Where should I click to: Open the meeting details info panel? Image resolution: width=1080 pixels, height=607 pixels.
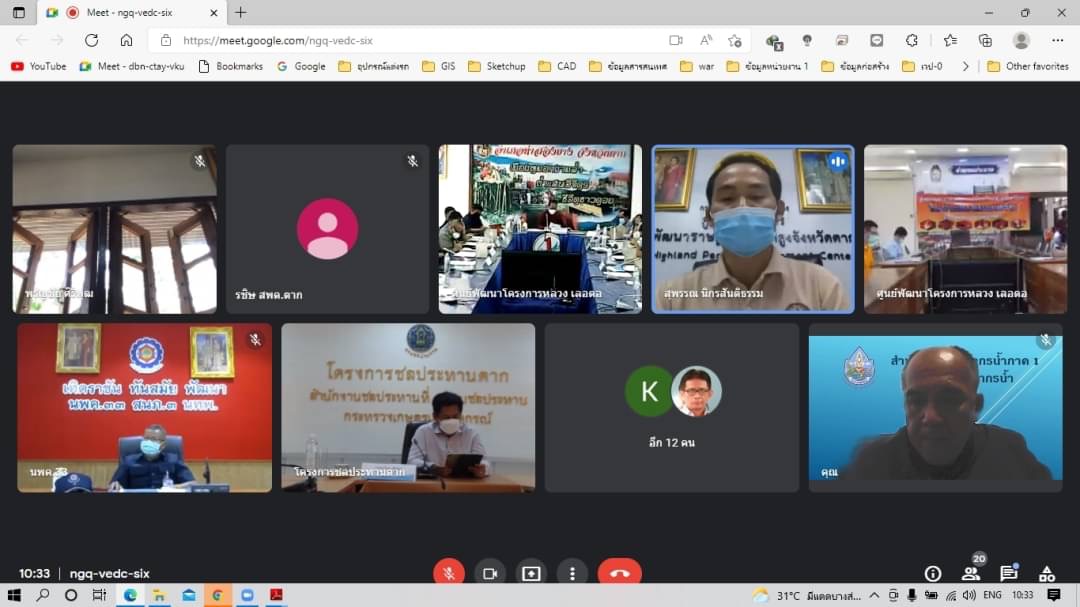(933, 573)
